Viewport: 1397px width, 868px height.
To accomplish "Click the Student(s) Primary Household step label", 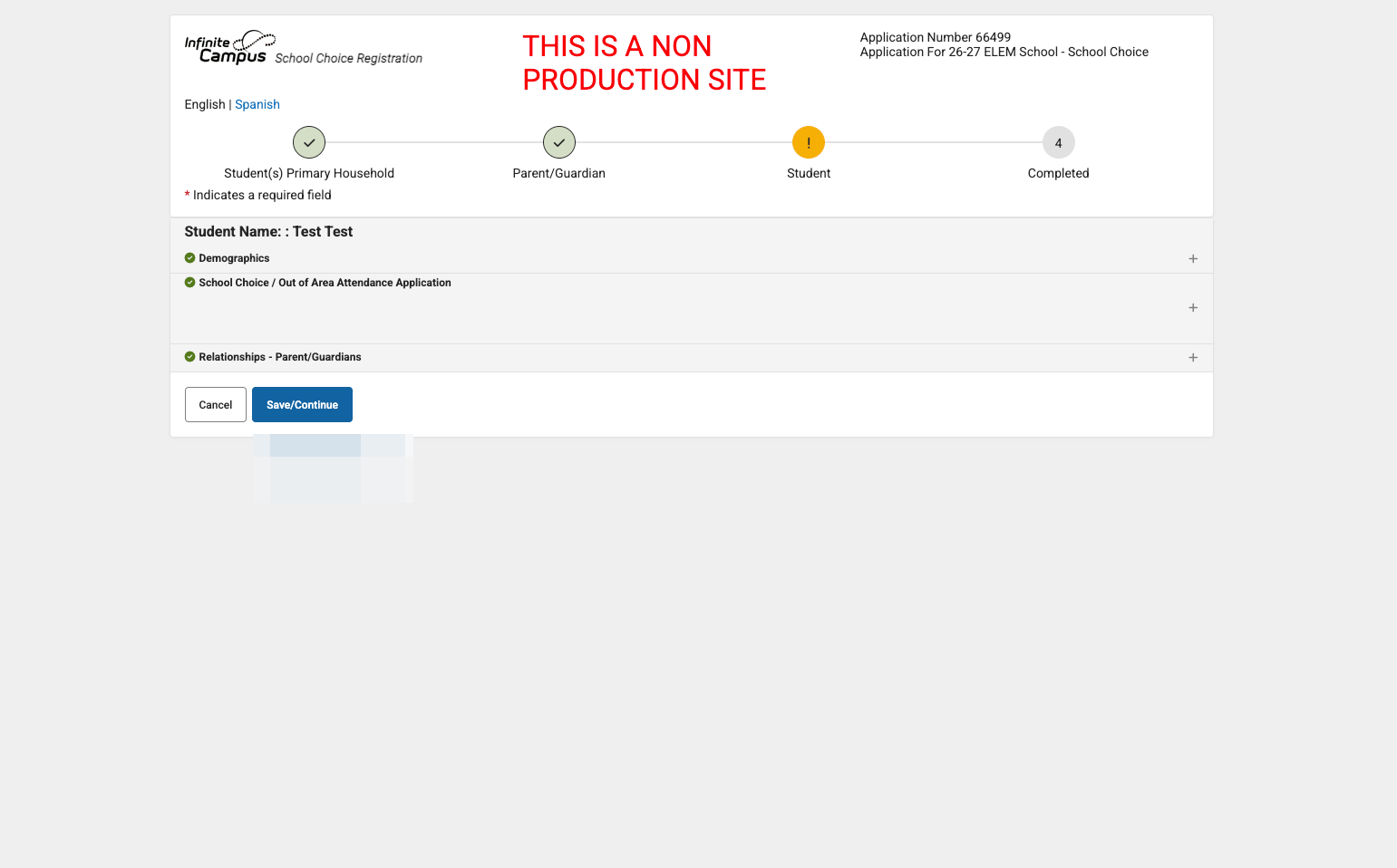I will coord(309,173).
